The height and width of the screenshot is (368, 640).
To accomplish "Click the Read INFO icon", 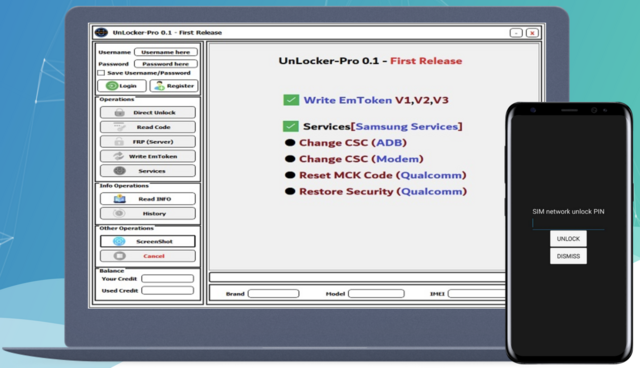I will pos(120,199).
